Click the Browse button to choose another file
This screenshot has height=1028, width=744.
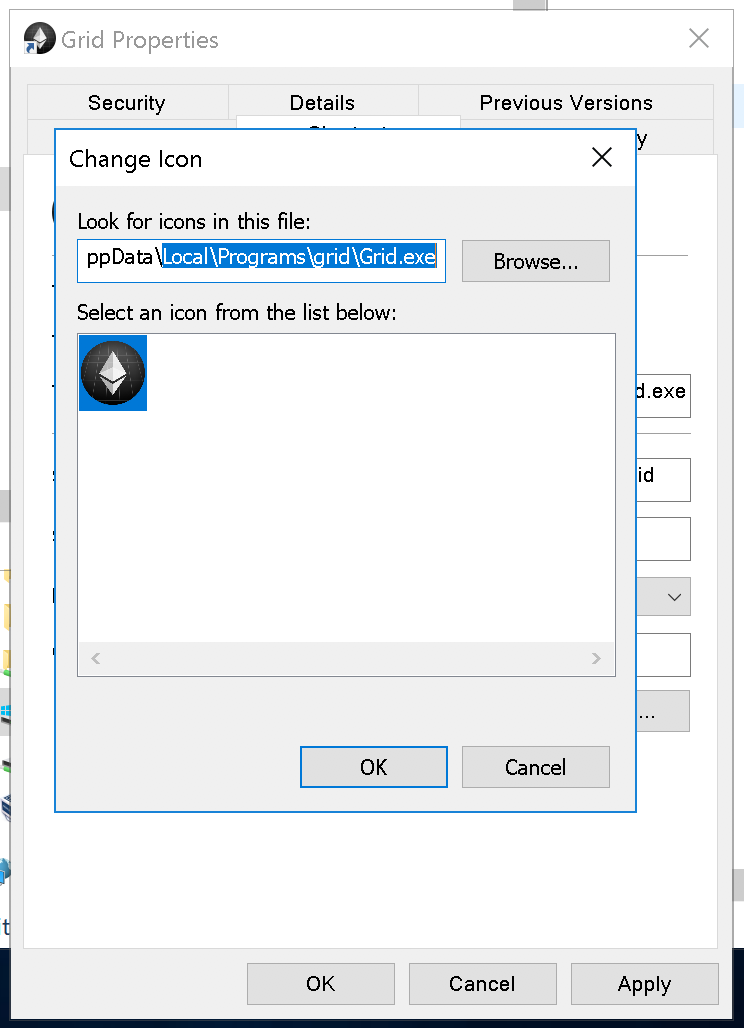pos(535,261)
